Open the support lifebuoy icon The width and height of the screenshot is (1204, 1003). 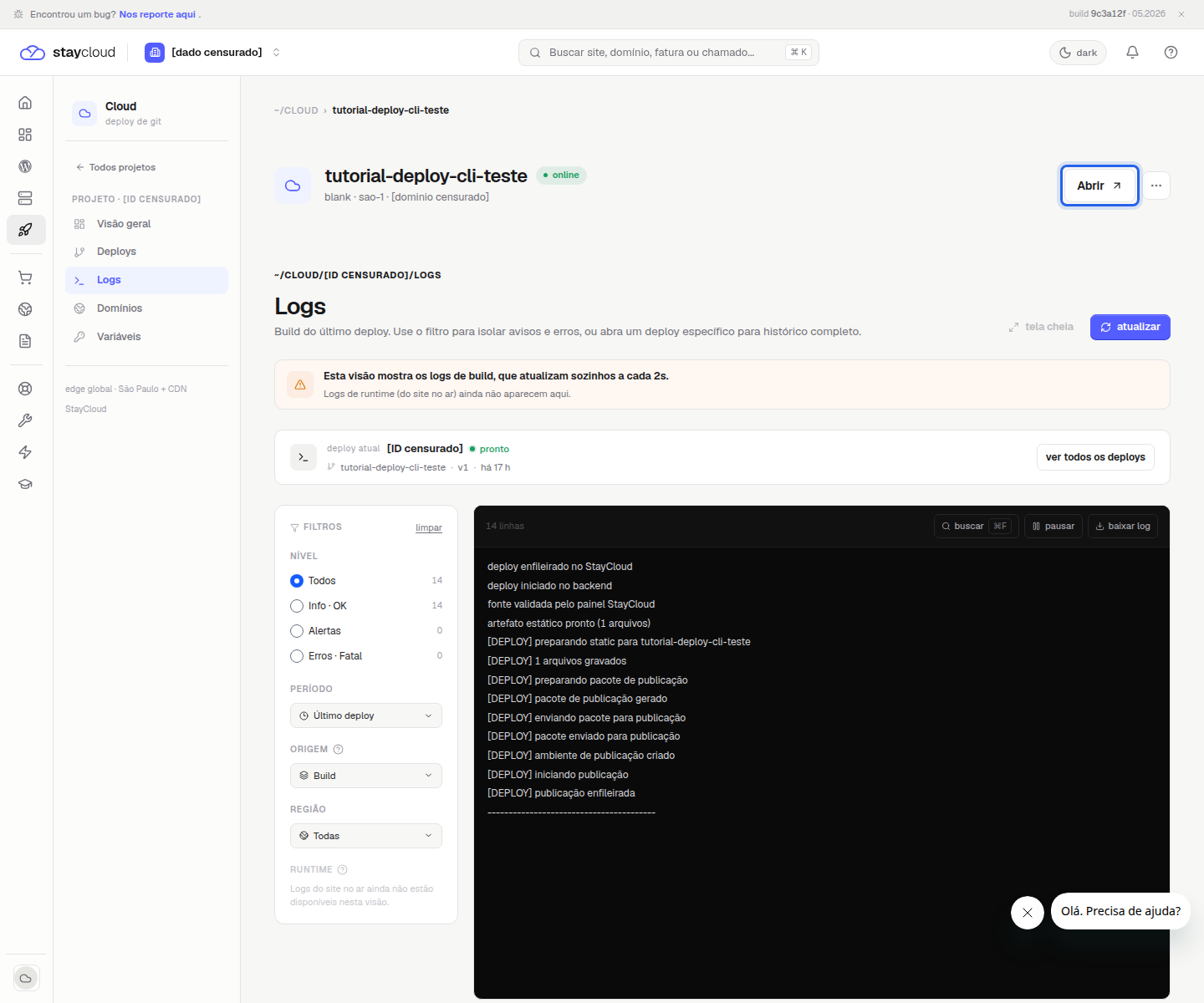[25, 389]
